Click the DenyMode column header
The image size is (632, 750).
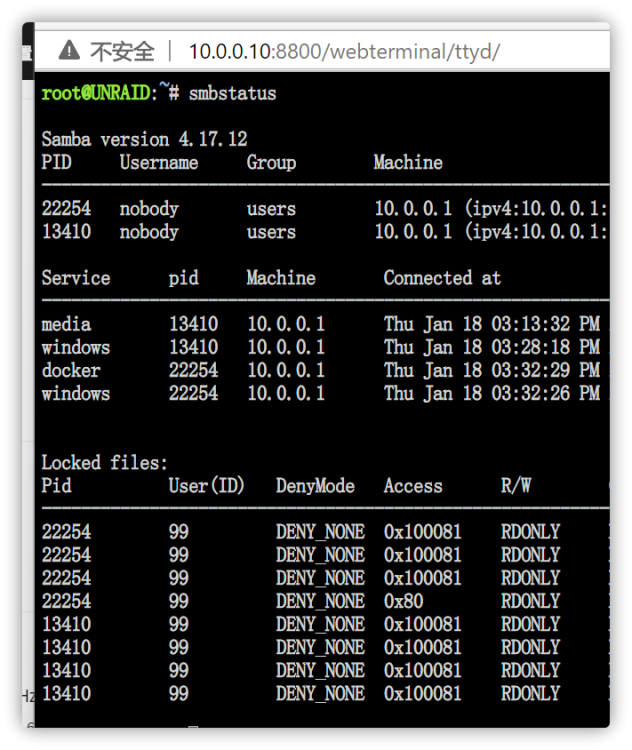coord(315,486)
